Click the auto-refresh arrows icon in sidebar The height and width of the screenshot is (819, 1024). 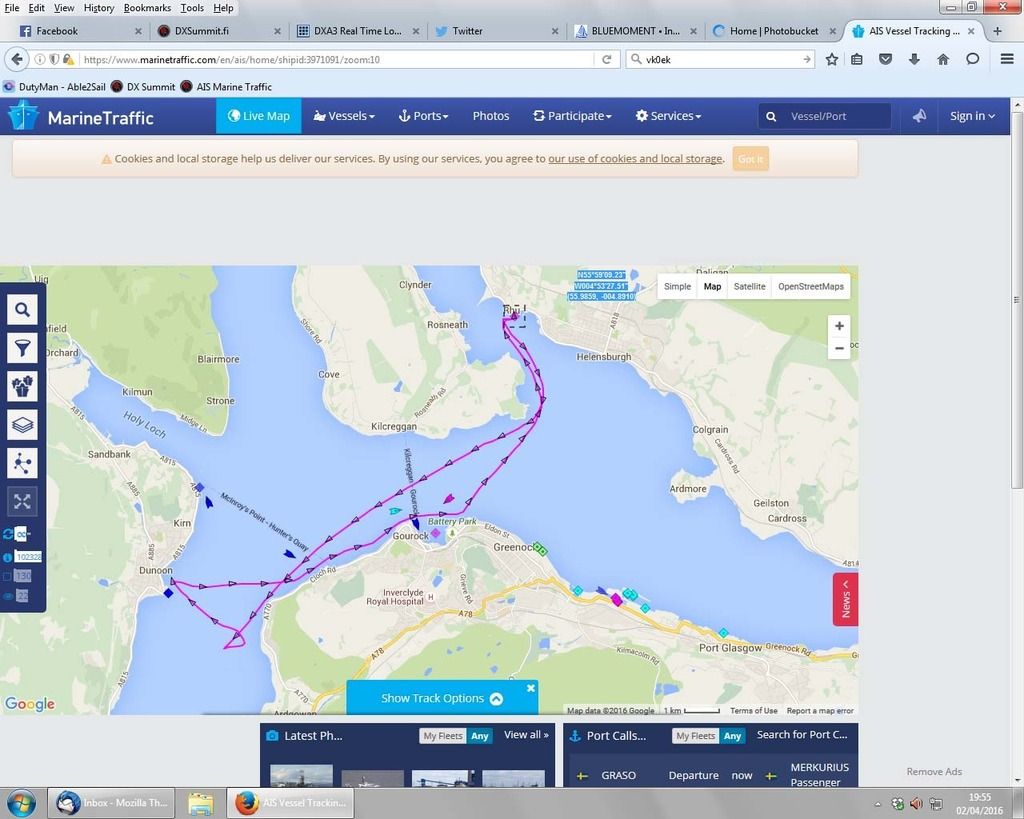click(x=8, y=534)
